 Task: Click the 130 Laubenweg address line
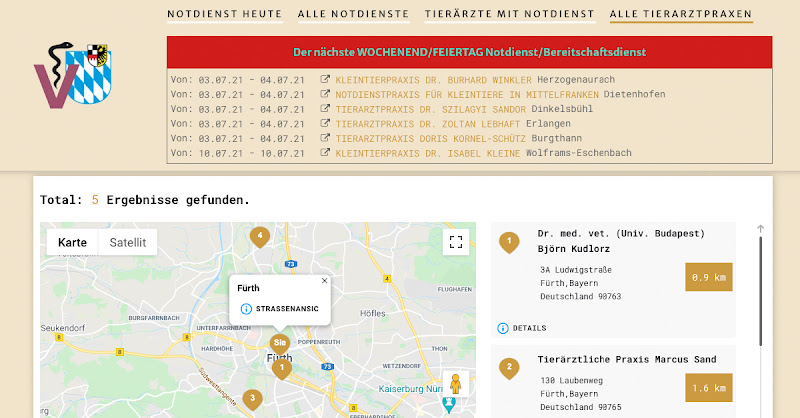(571, 381)
